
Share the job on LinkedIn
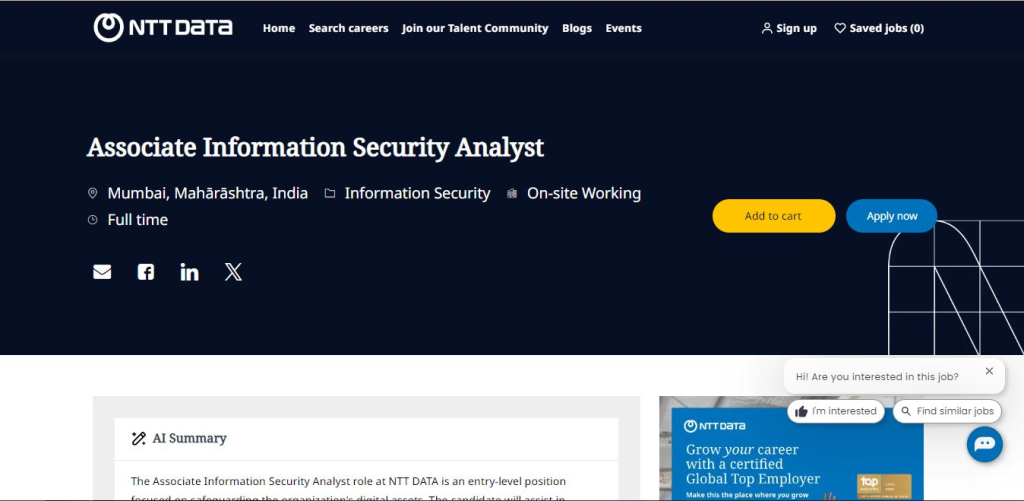tap(189, 272)
